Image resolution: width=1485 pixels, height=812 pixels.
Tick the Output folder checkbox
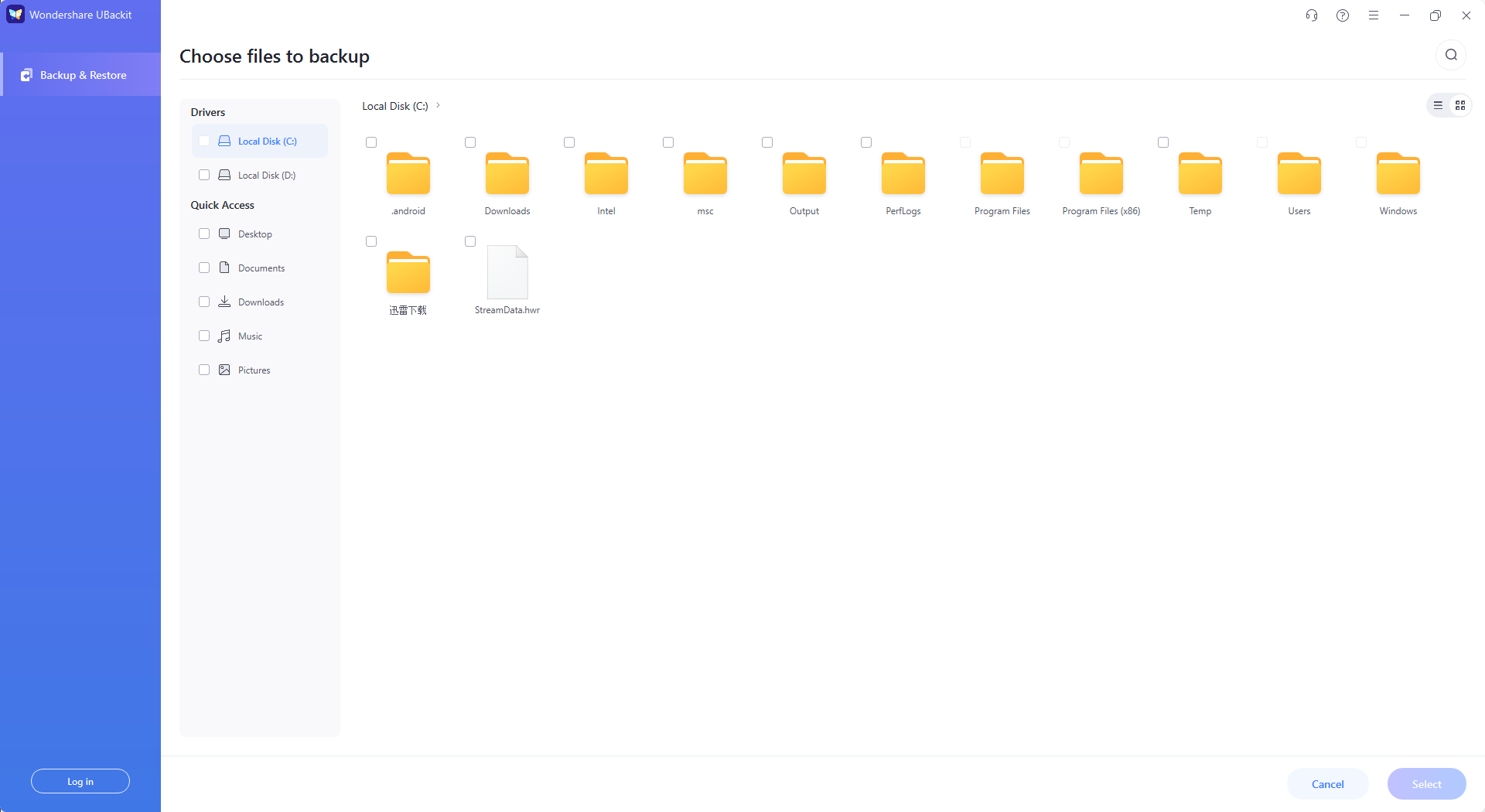[x=767, y=142]
